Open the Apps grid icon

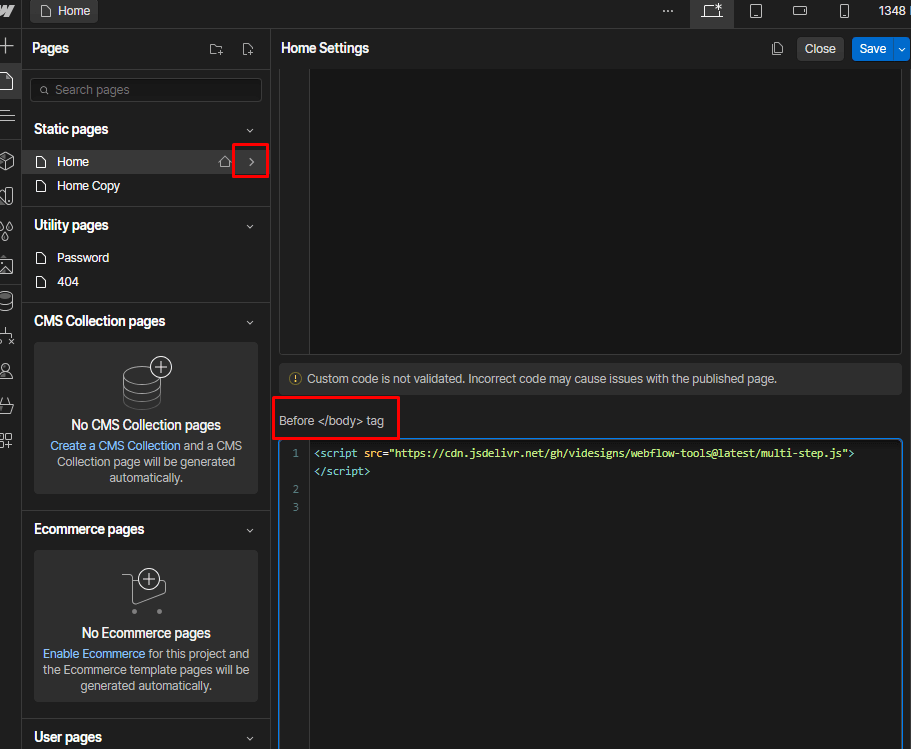[6, 440]
